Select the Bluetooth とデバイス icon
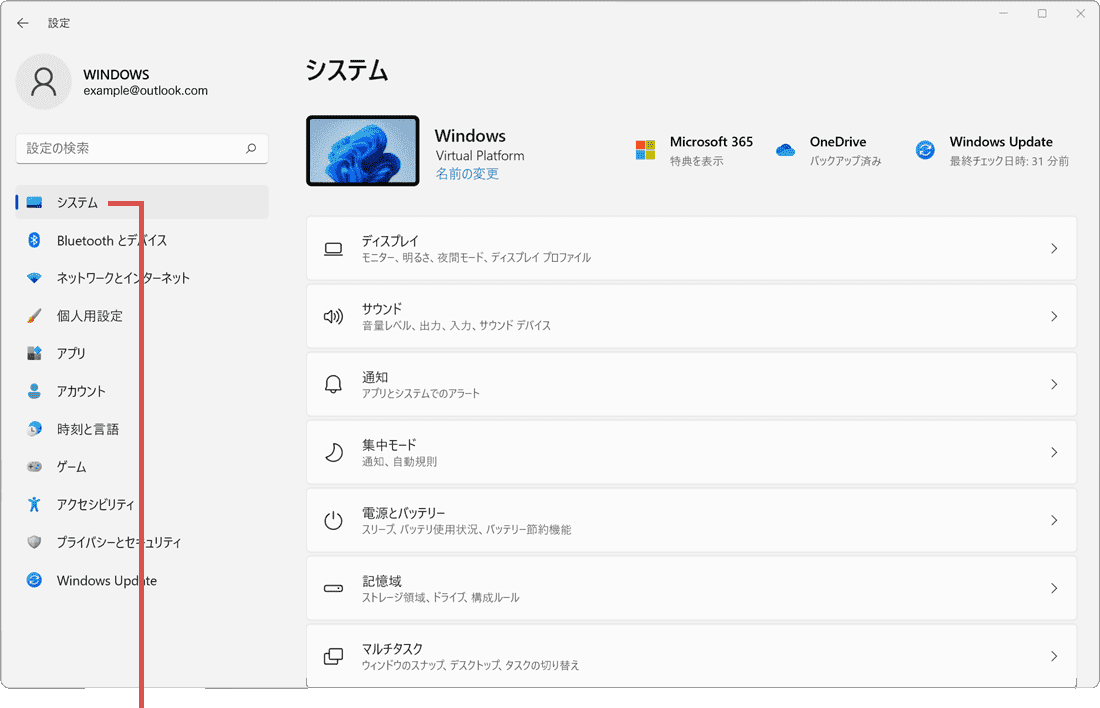The height and width of the screenshot is (708, 1100). coord(35,240)
